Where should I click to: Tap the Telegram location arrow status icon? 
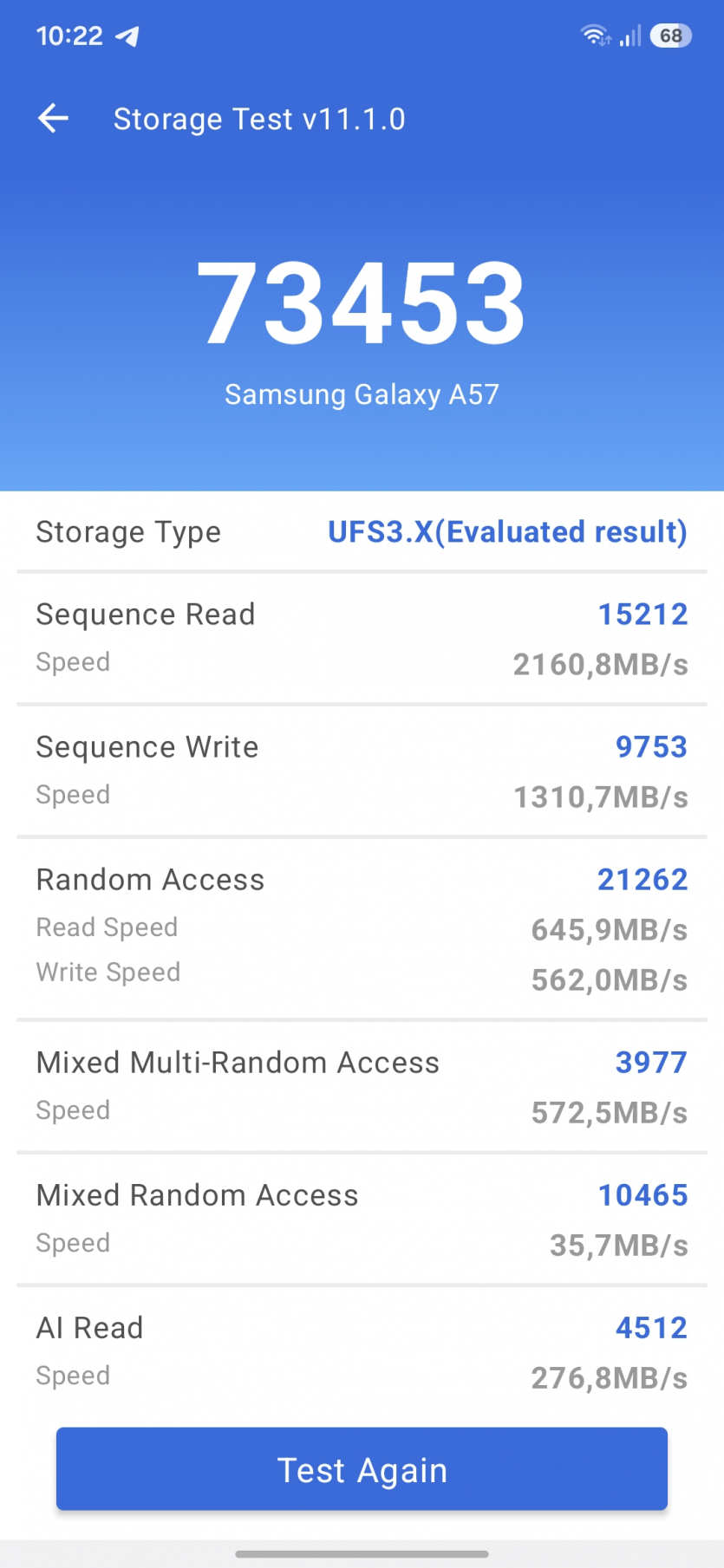[127, 36]
